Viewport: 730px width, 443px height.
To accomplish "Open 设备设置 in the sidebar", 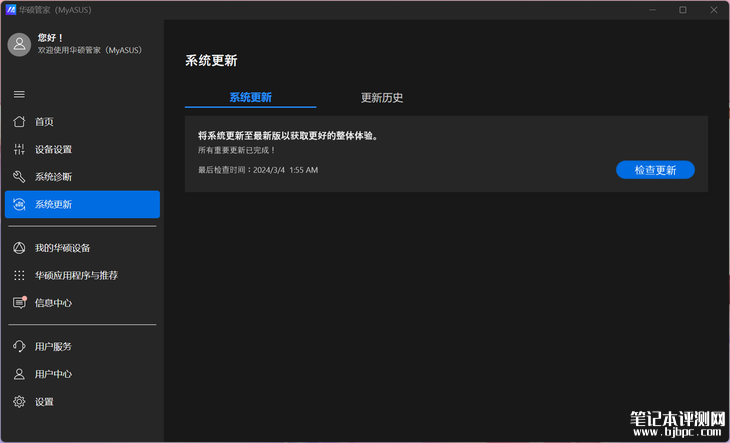I will (82, 149).
